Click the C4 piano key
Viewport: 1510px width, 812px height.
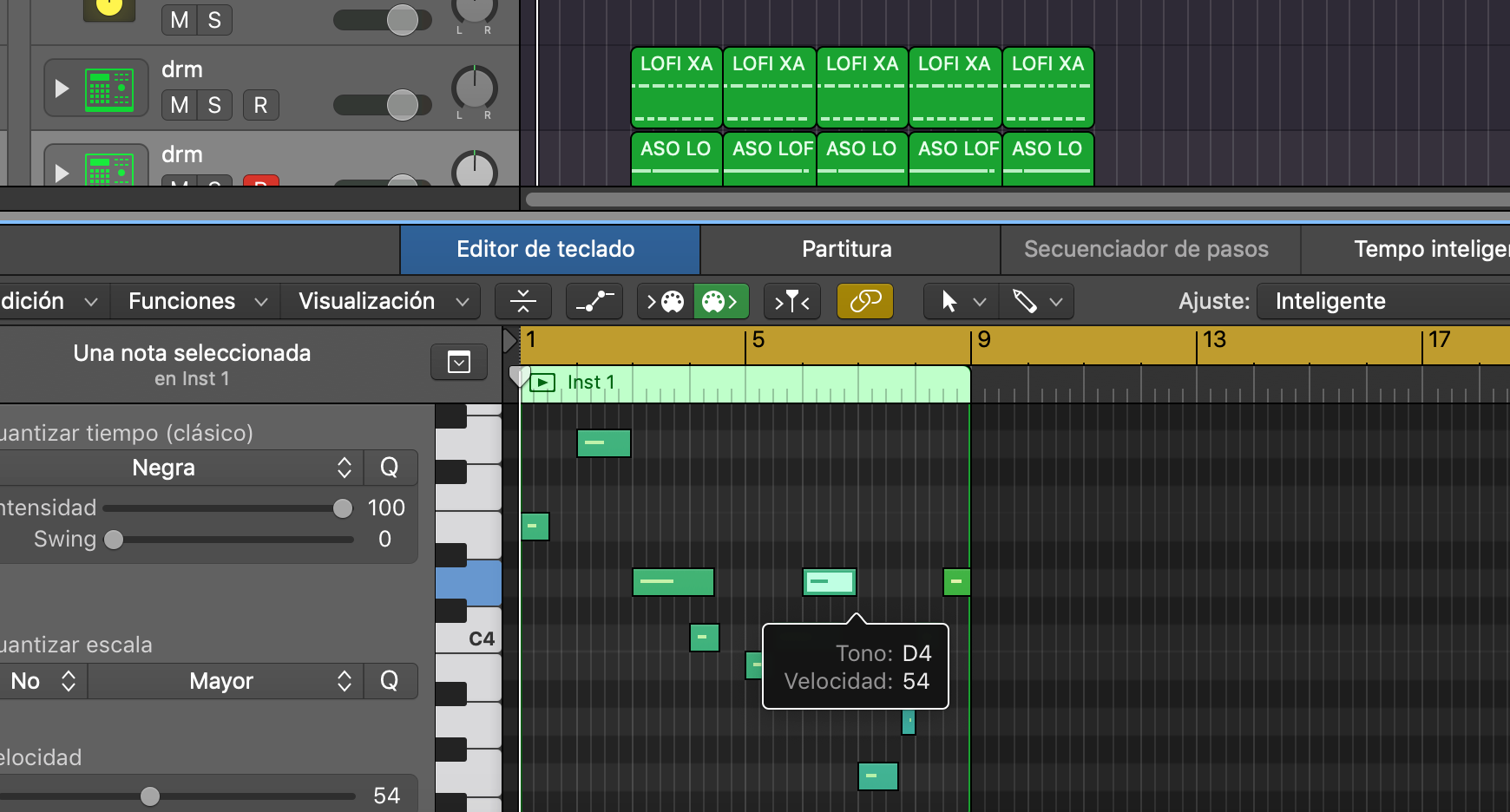coord(469,638)
